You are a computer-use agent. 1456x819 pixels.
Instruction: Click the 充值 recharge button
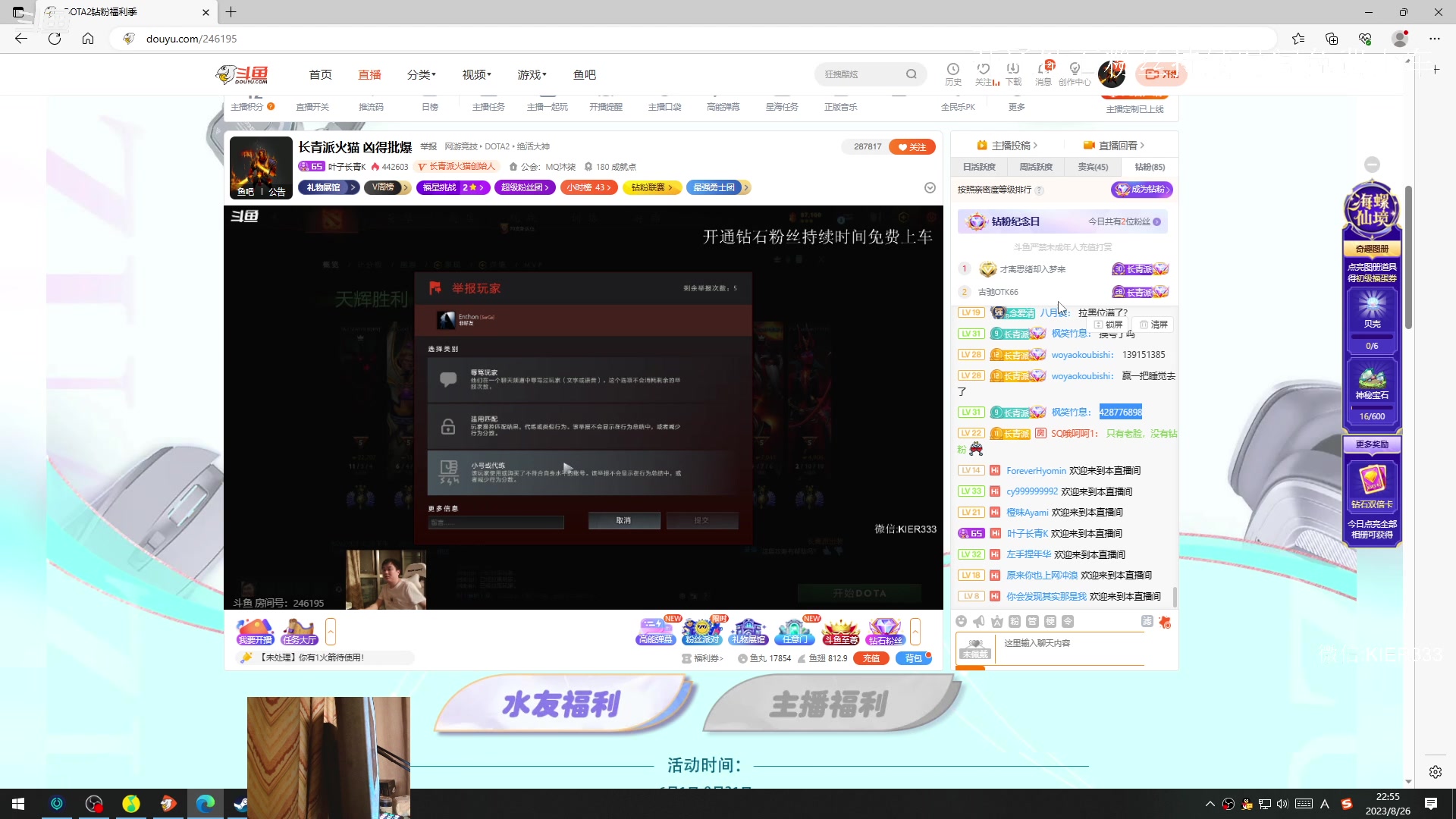(x=871, y=658)
